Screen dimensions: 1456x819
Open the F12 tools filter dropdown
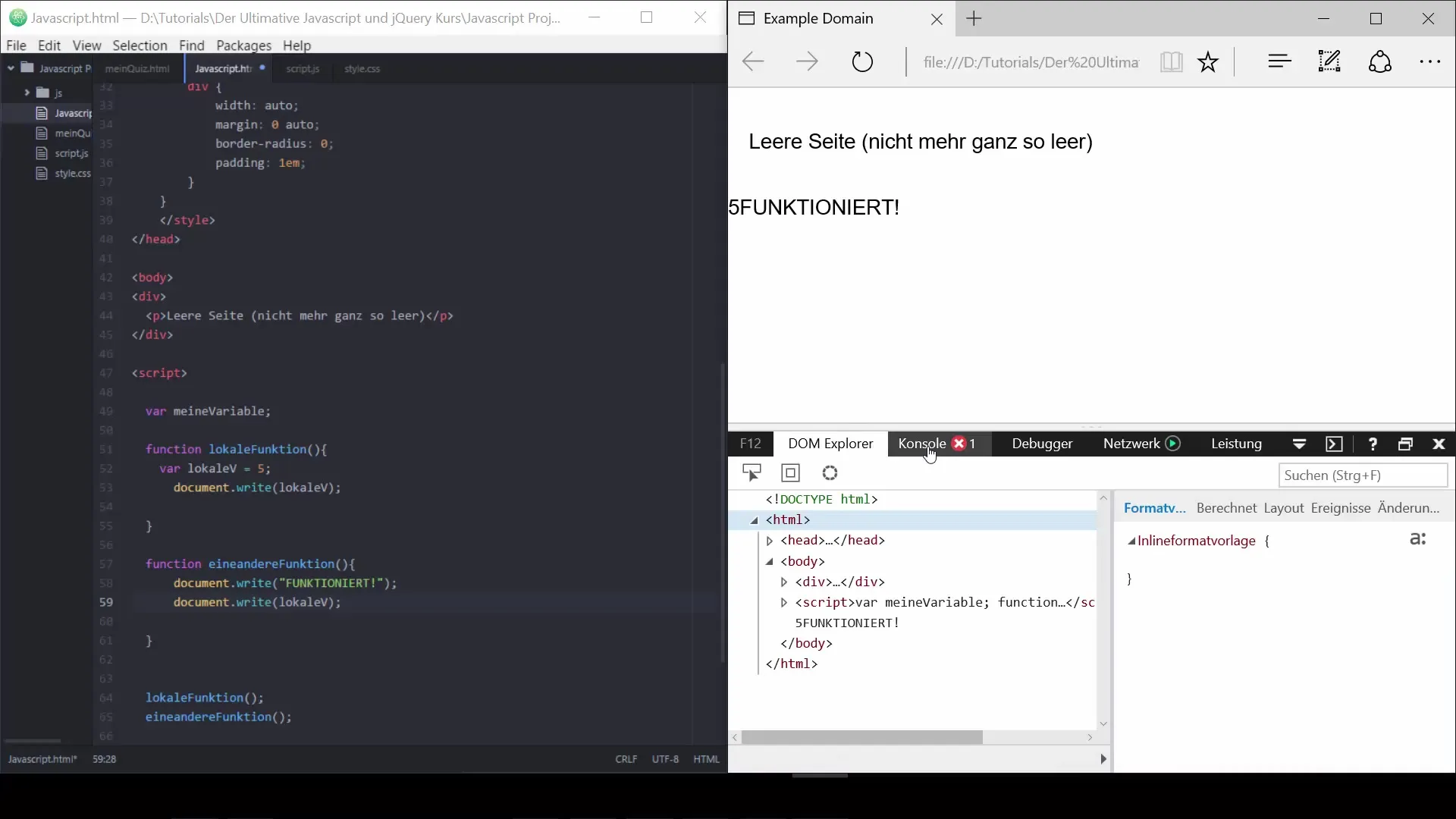(1299, 444)
